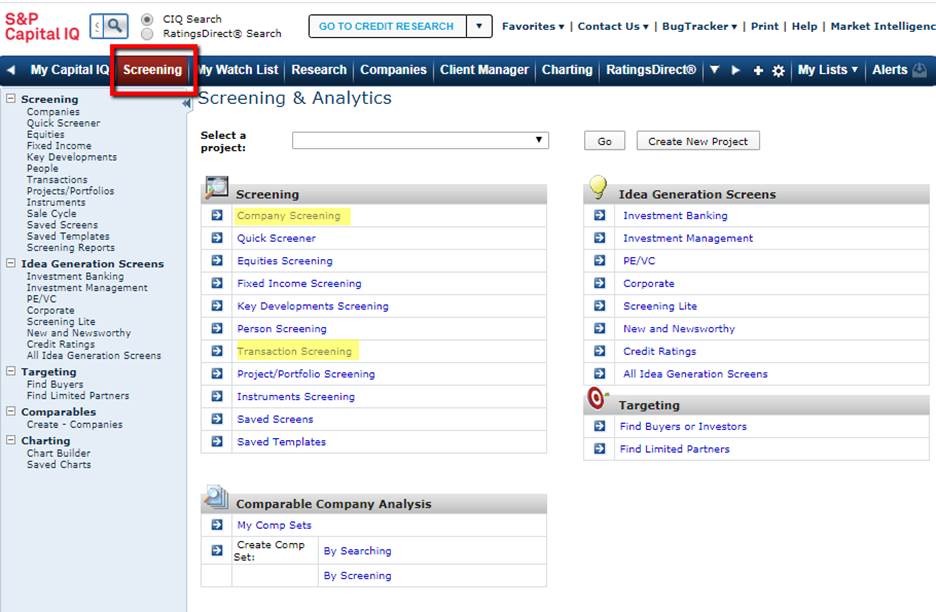
Task: Click the Print link in top bar
Action: click(x=765, y=26)
